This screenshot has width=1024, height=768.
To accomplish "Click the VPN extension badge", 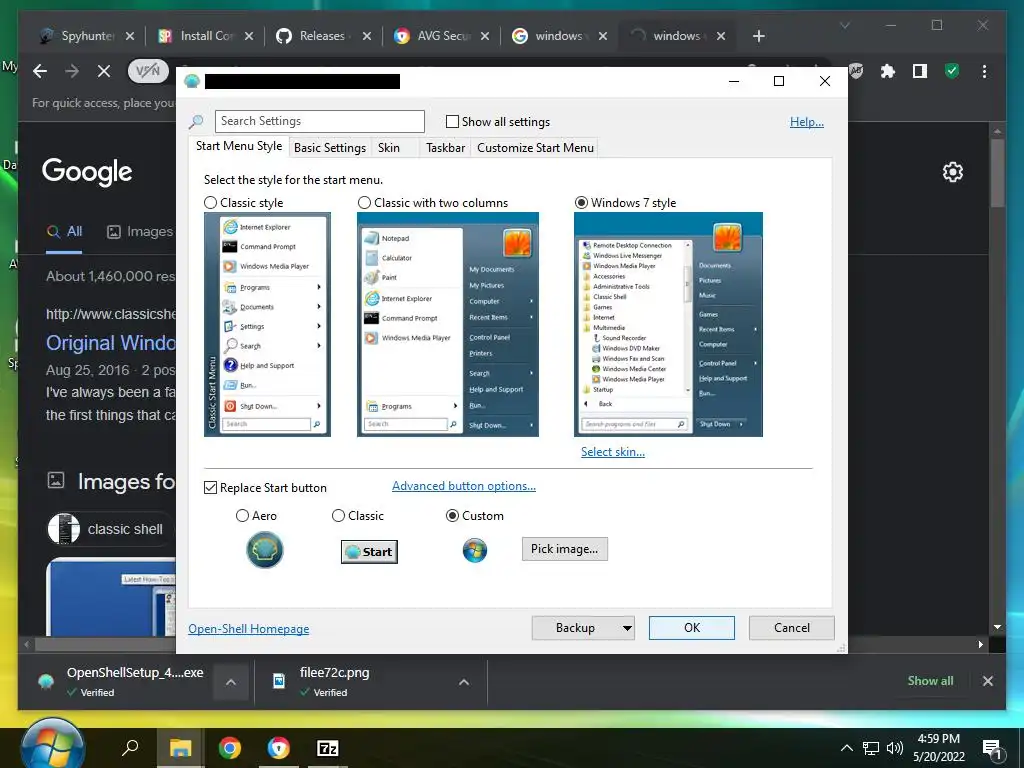I will 148,71.
